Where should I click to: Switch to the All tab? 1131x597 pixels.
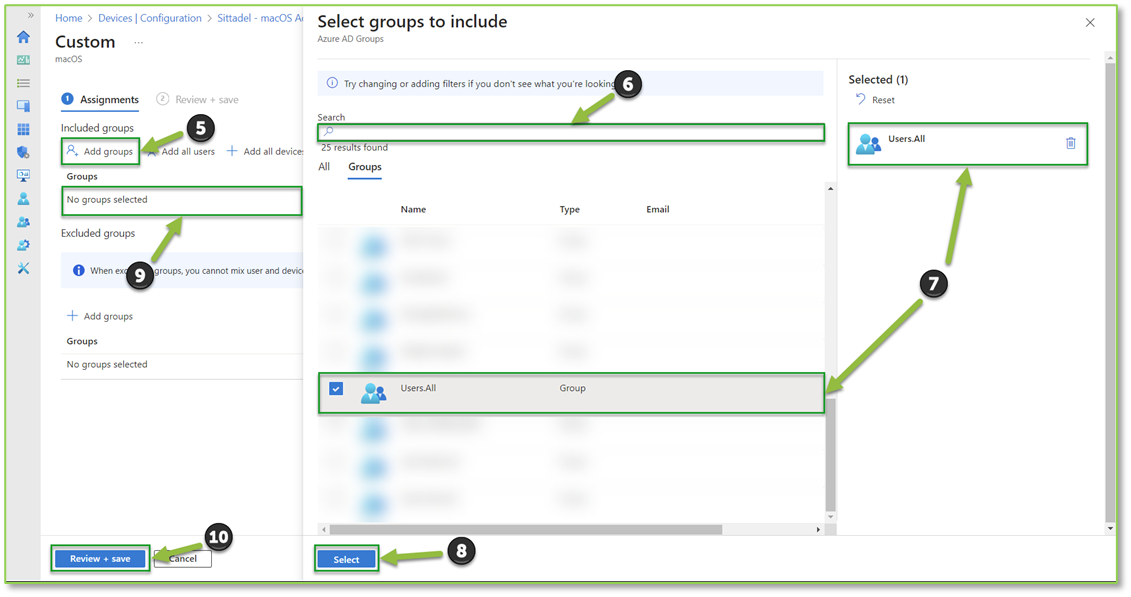323,166
